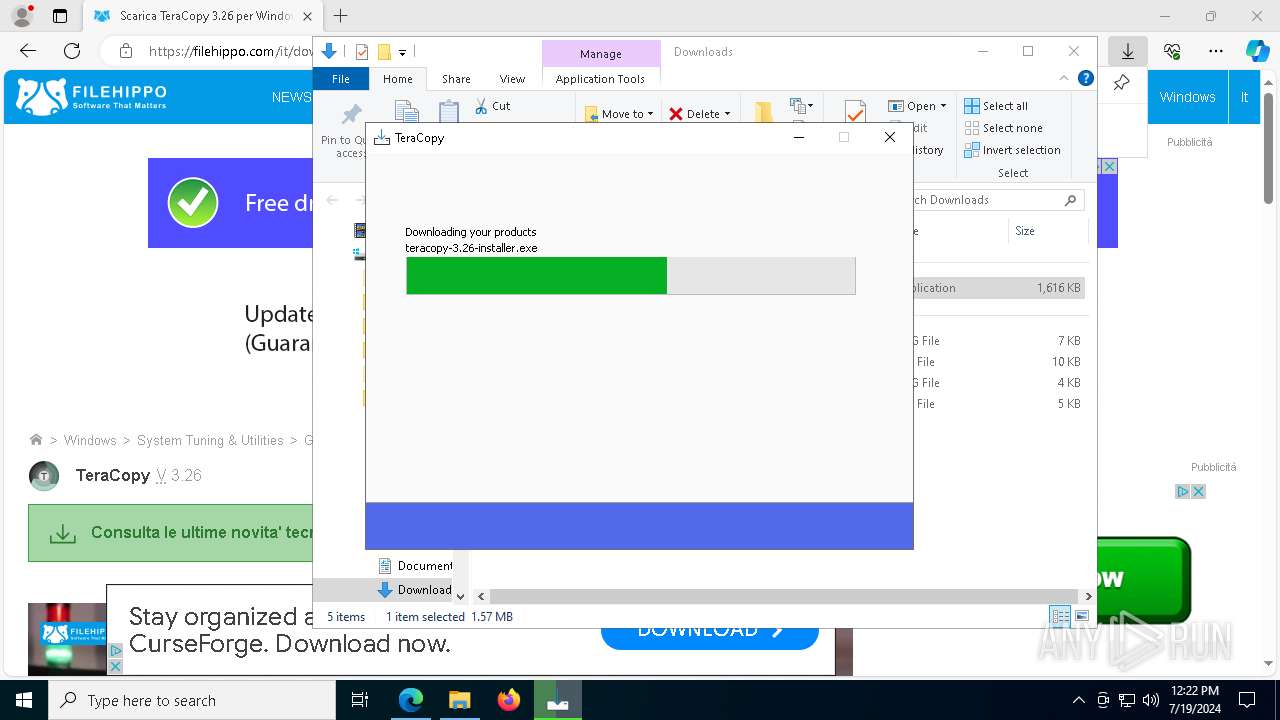Open the File menu in Explorer
Viewport: 1280px width, 720px height.
click(x=341, y=79)
